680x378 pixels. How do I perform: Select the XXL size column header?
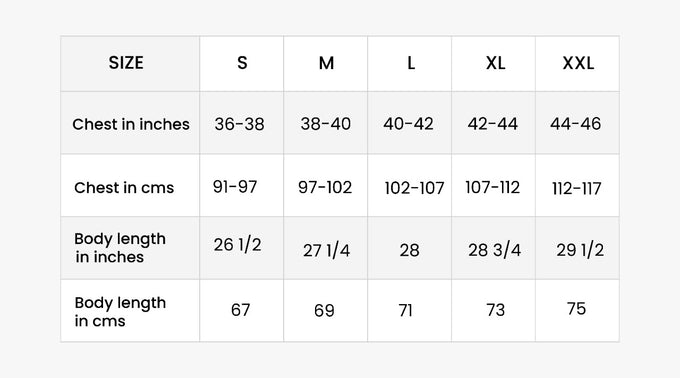(x=578, y=63)
